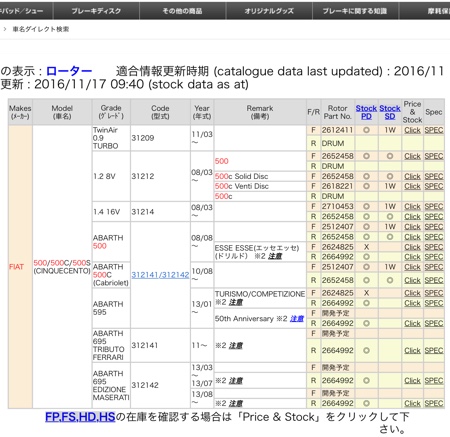
Task: Go to 車名ダイレクト検索 breadcrumb
Action: click(x=41, y=29)
